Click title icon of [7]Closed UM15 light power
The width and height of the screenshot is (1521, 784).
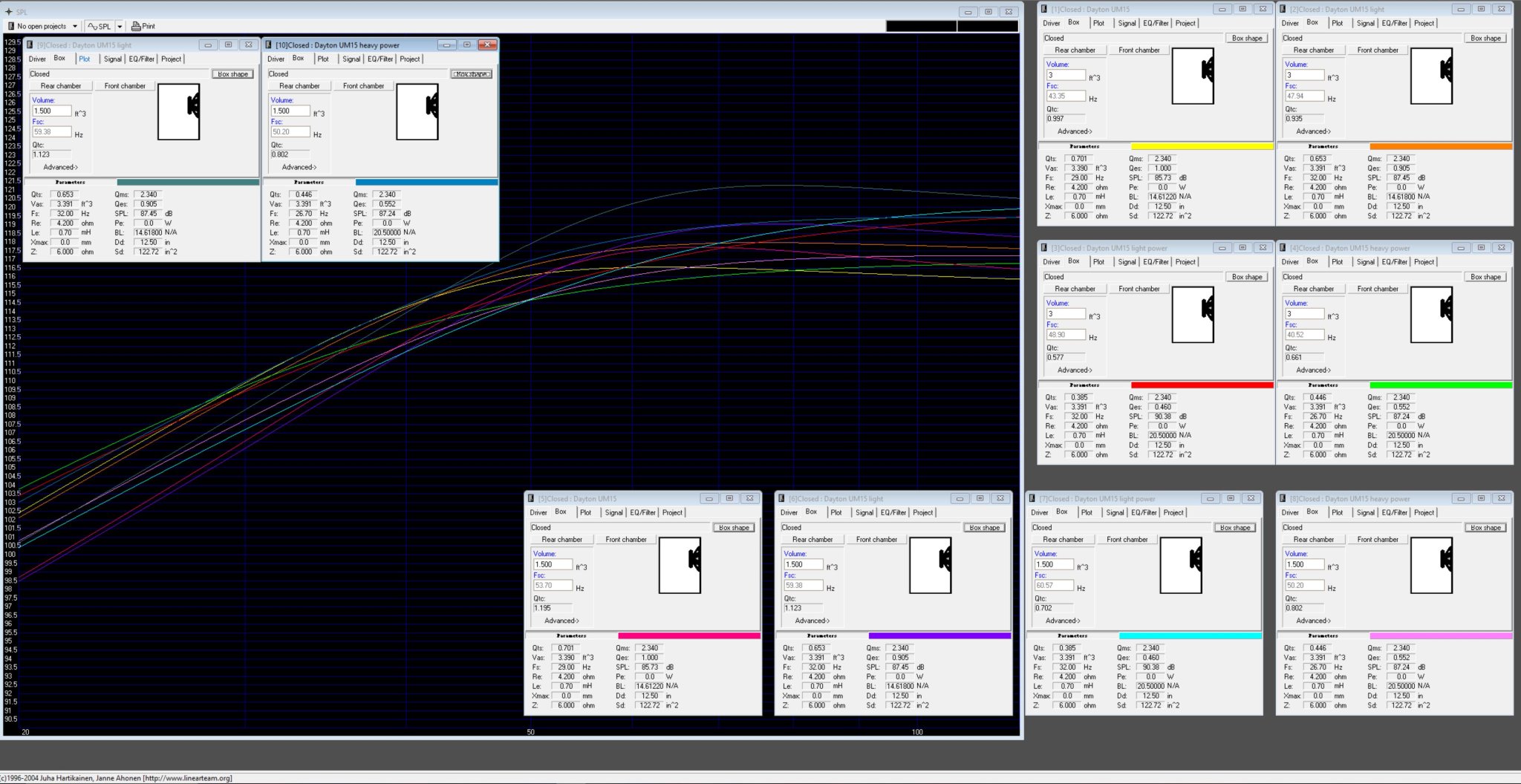pyautogui.click(x=1032, y=498)
